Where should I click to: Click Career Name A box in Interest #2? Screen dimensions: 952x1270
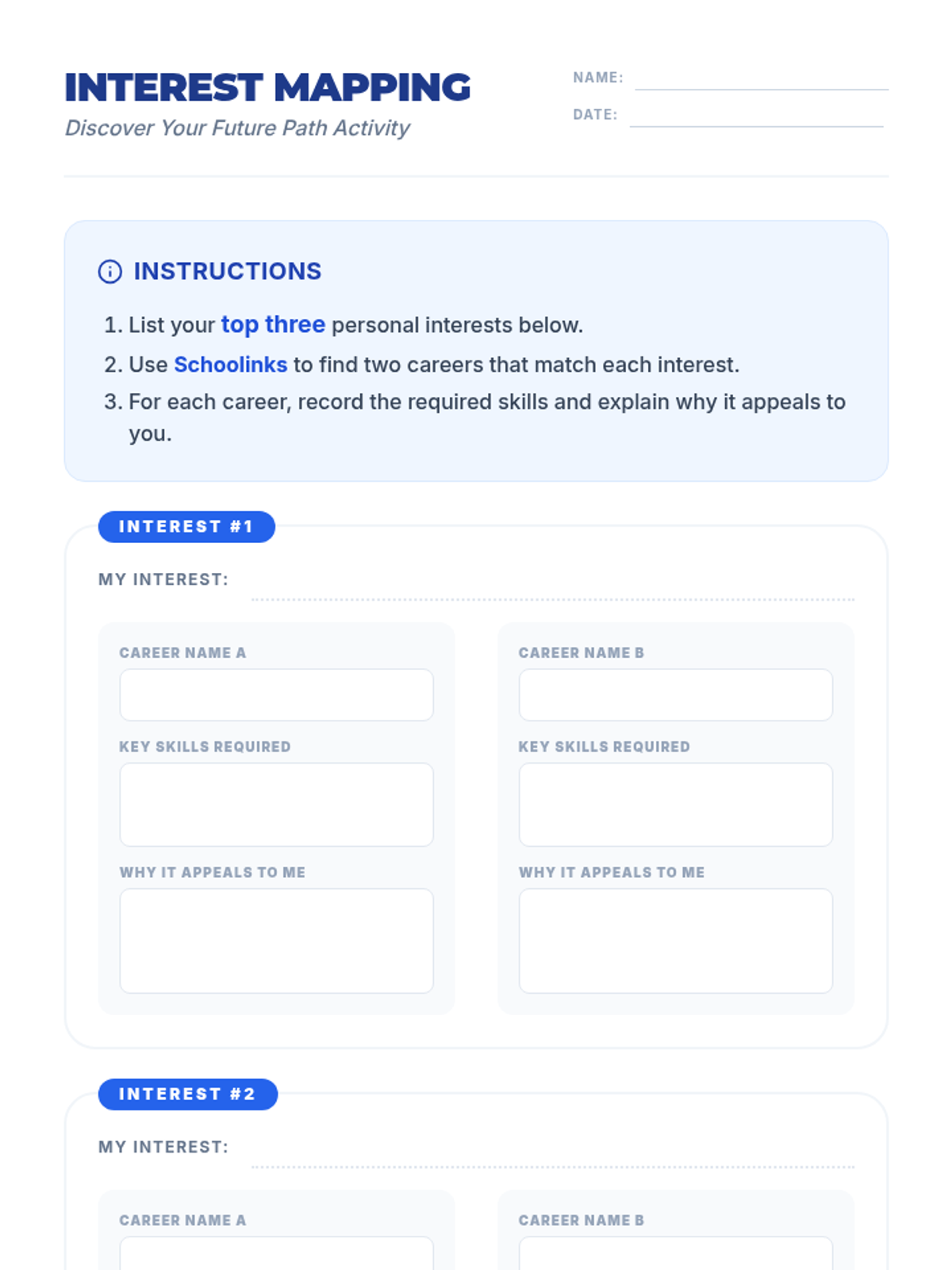click(x=277, y=1253)
